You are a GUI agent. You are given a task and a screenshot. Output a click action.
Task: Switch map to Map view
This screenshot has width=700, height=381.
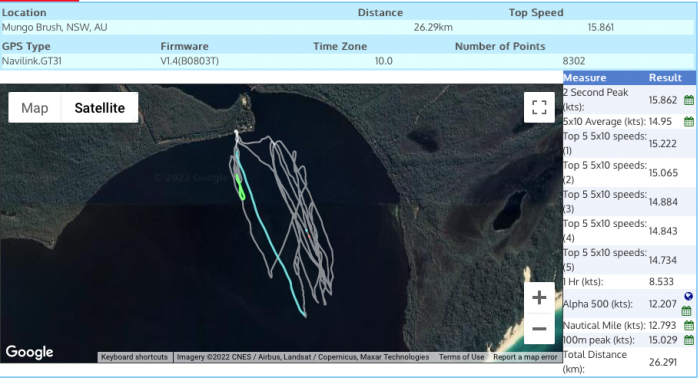[x=35, y=108]
